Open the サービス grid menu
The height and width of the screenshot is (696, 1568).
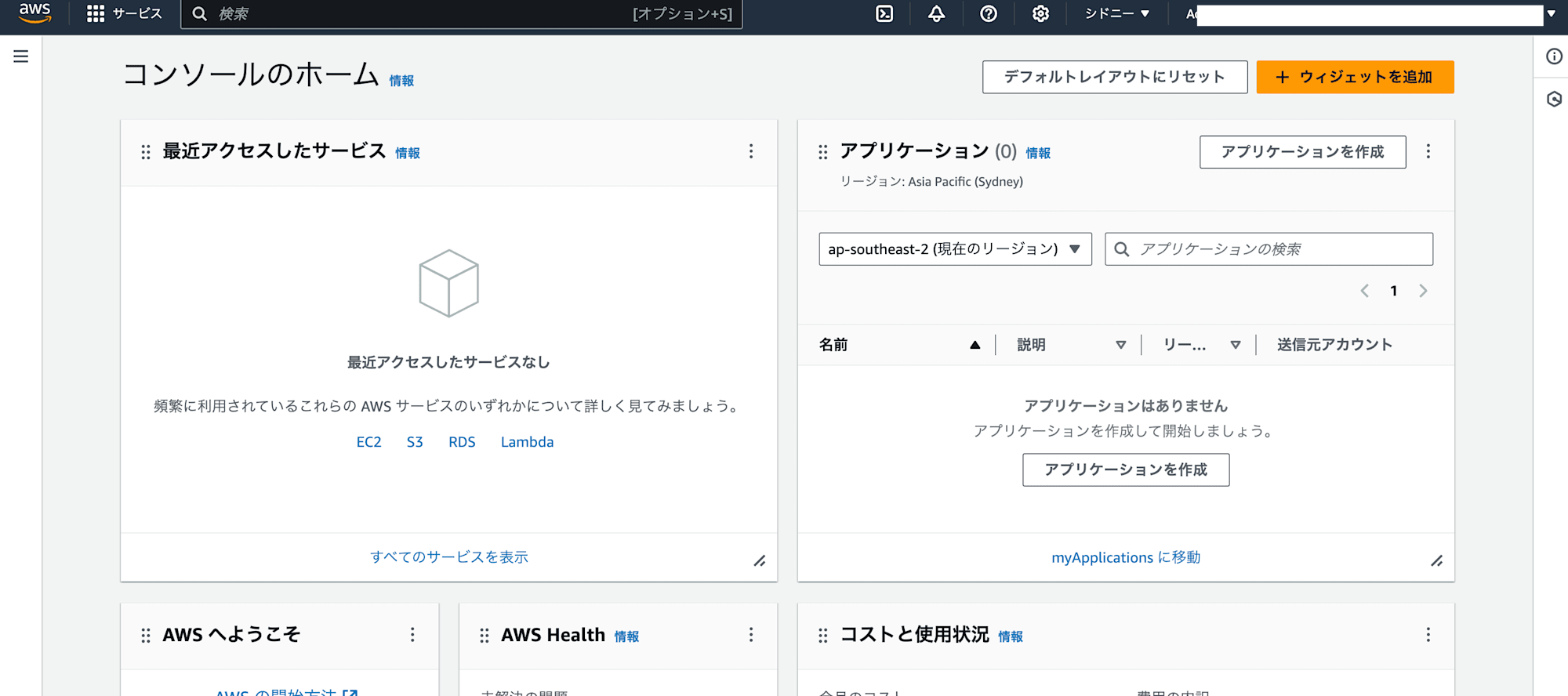(124, 13)
